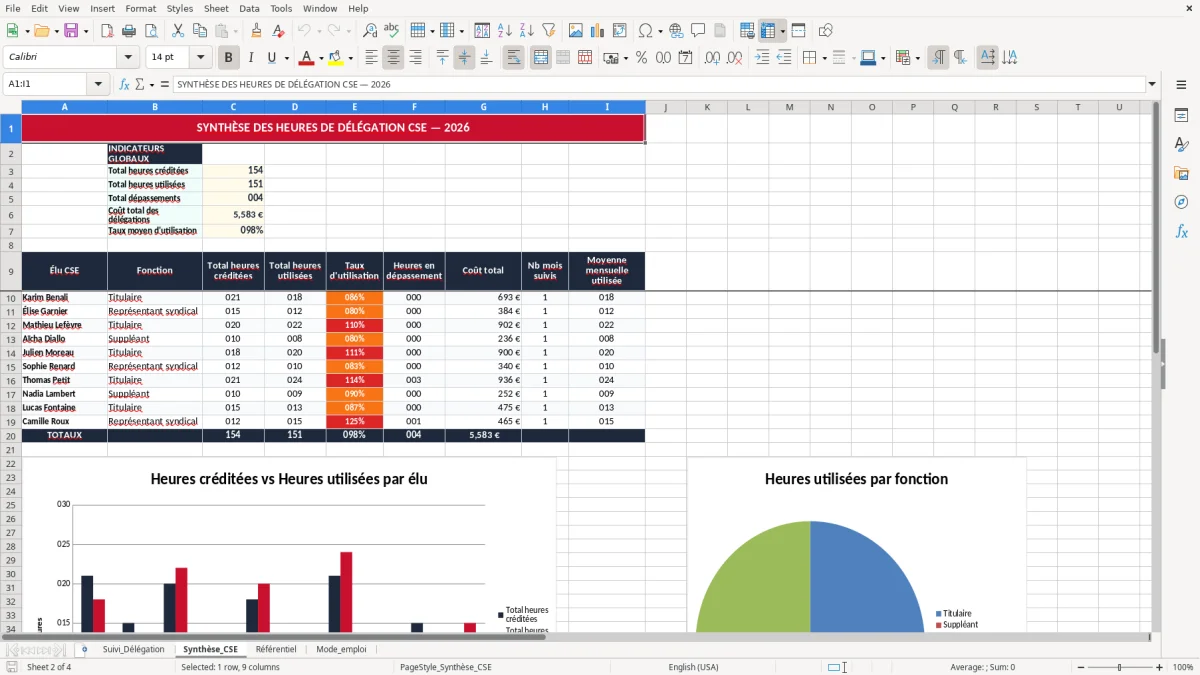Expand the conditional formatting dropdown arrow
Image resolution: width=1200 pixels, height=675 pixels.
pos(917,58)
